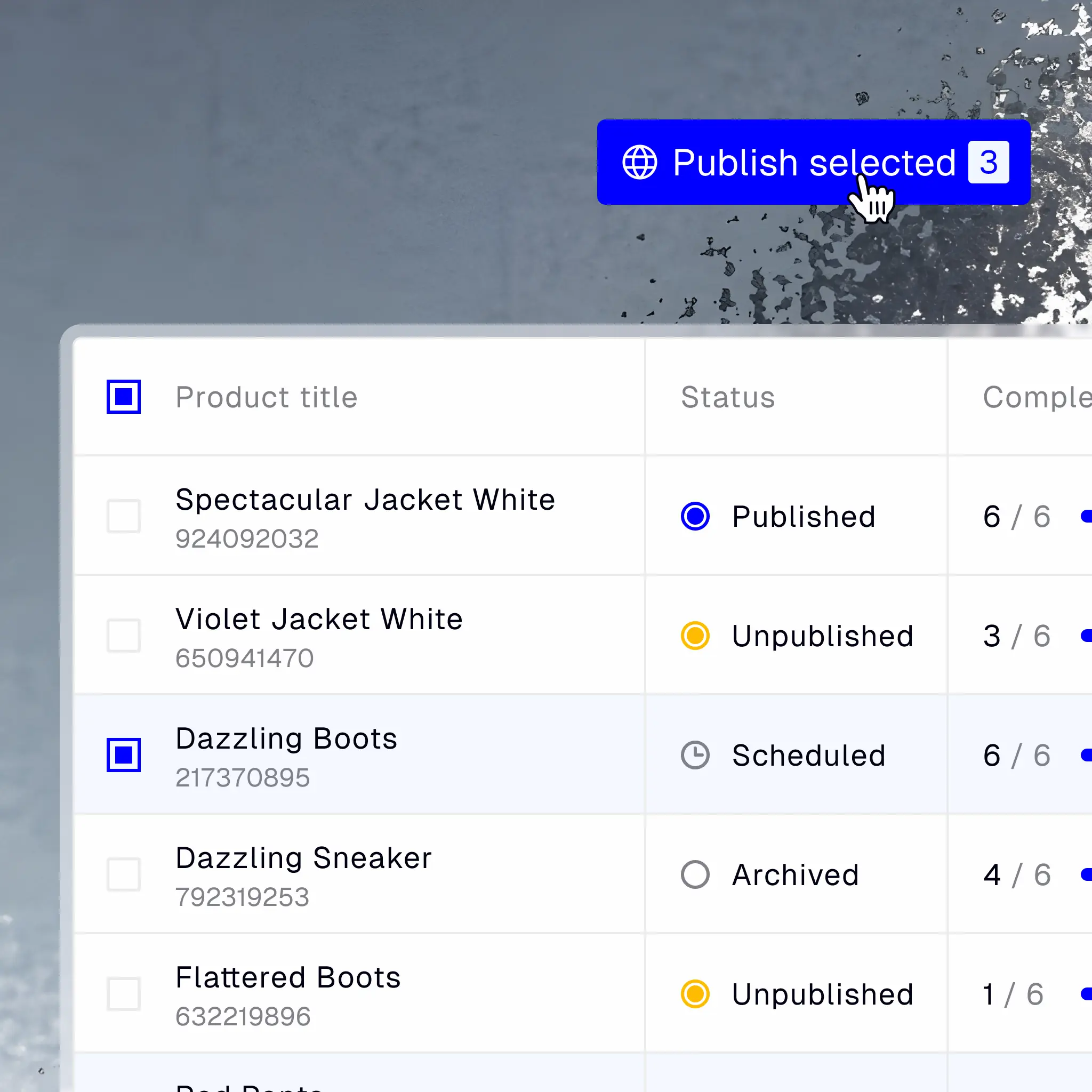Enable the Flattered Boots checkbox
Image resolution: width=1092 pixels, height=1092 pixels.
pos(123,994)
